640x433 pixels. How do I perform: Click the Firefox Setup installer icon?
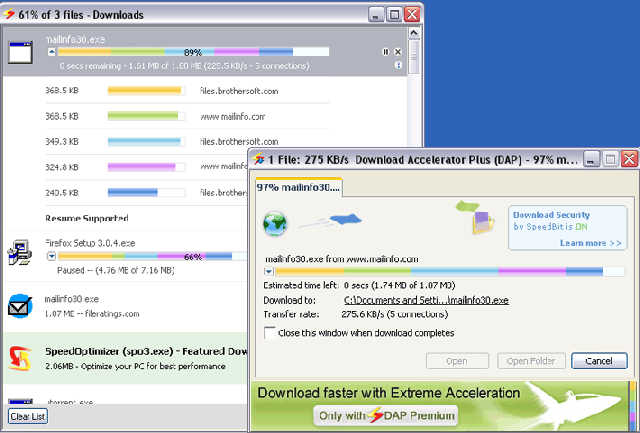tap(20, 254)
